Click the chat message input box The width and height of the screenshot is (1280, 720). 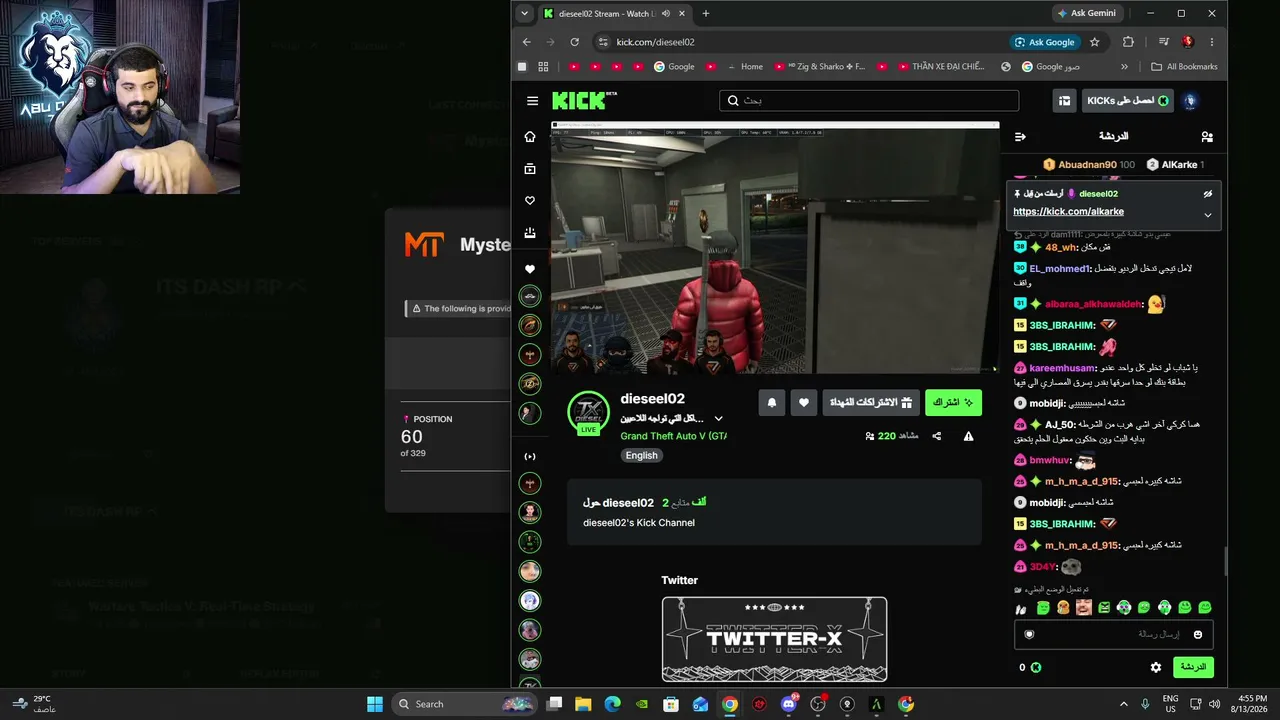1115,634
